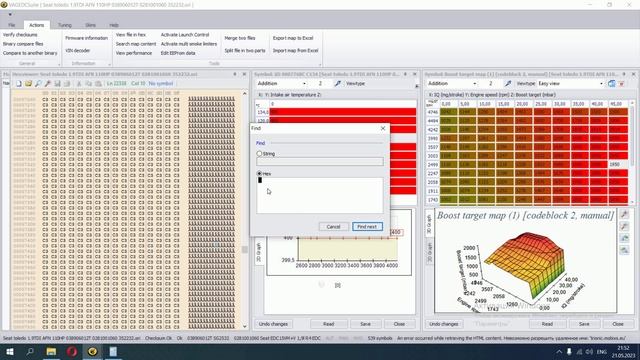Pin the hex viewer panel with its pushpin icon
Viewport: 640px width, 360px height.
[x=235, y=74]
